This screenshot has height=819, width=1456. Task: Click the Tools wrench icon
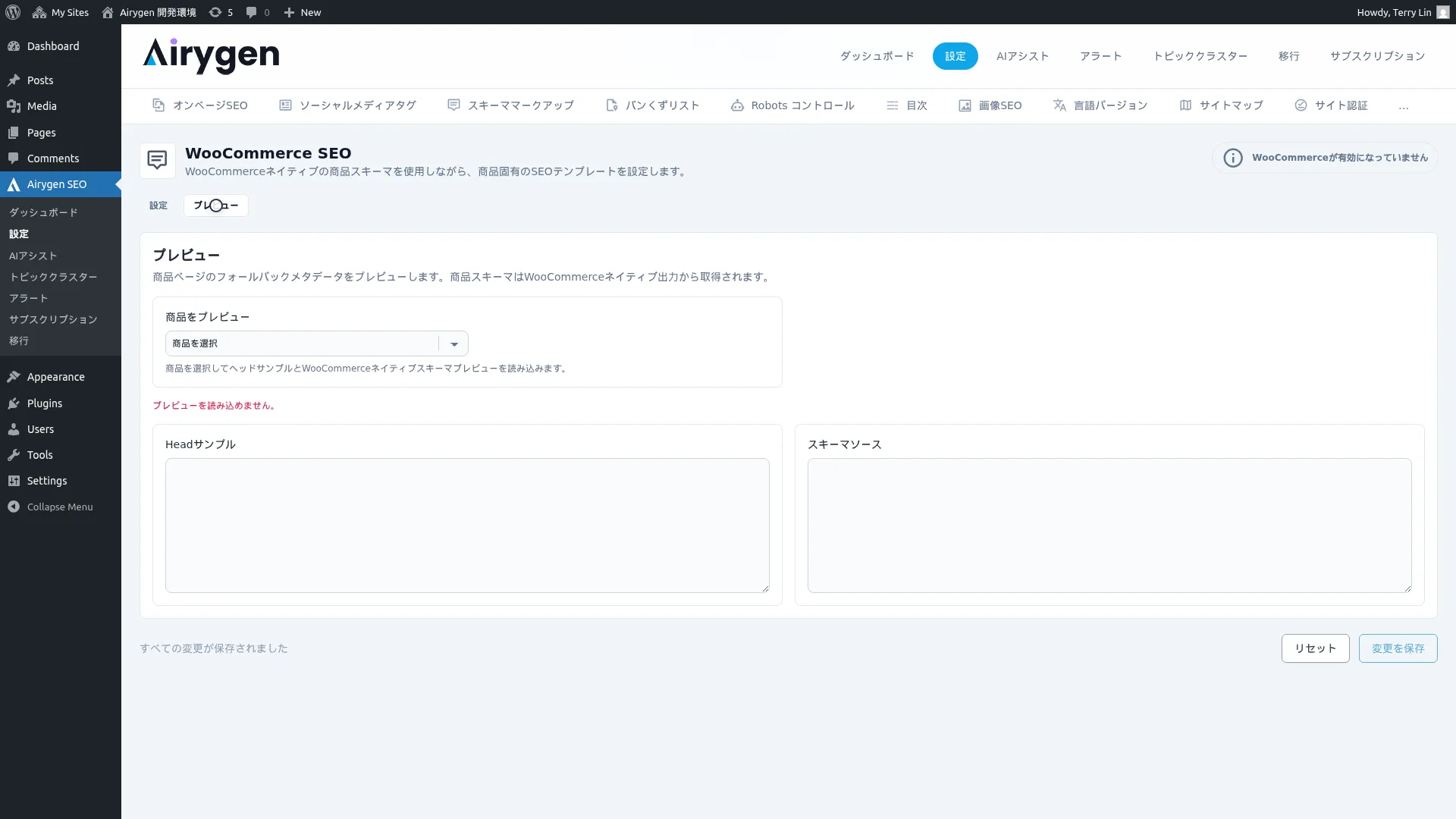pos(14,455)
